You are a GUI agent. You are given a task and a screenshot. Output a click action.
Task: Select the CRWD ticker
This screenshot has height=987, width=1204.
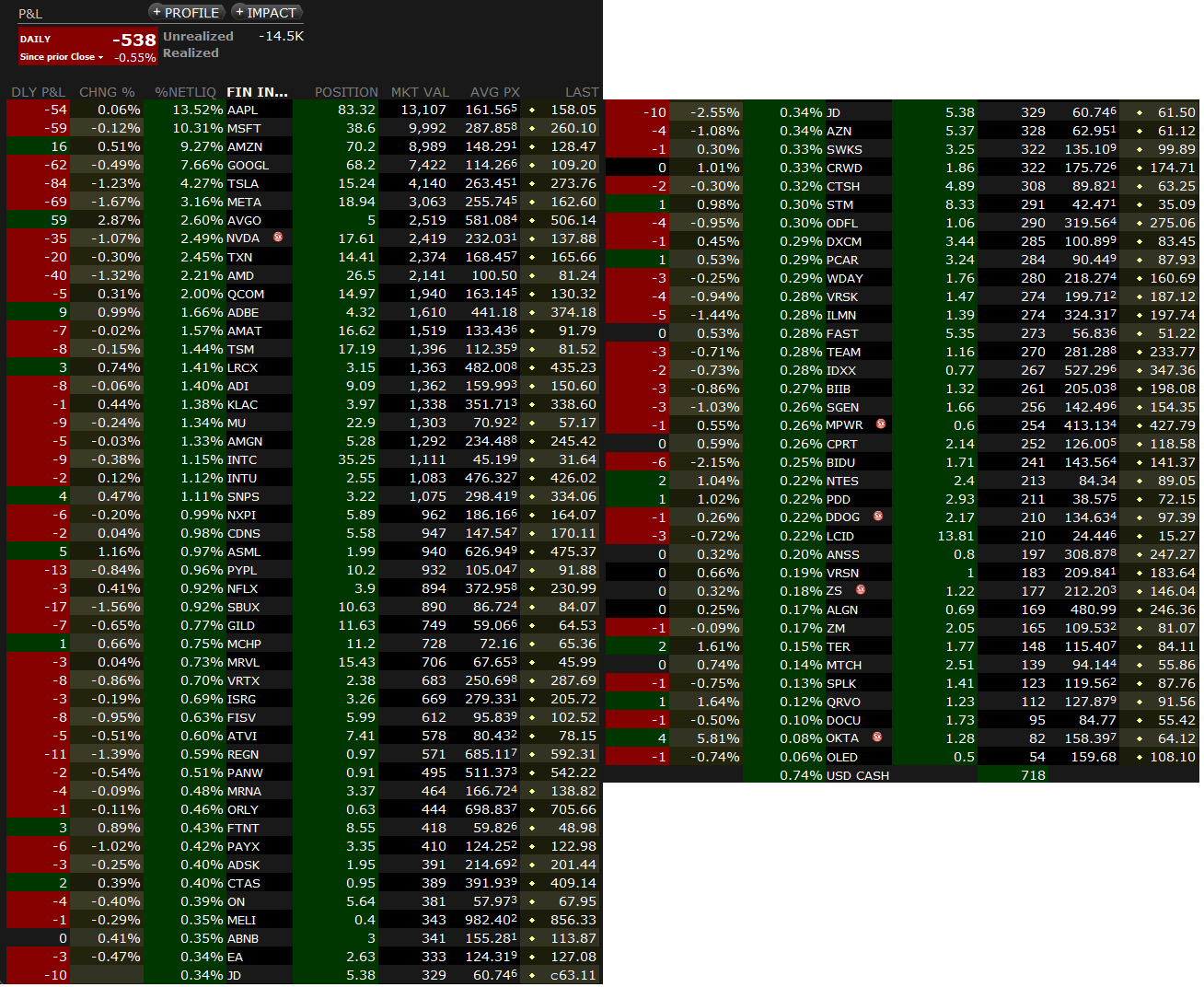[x=844, y=168]
